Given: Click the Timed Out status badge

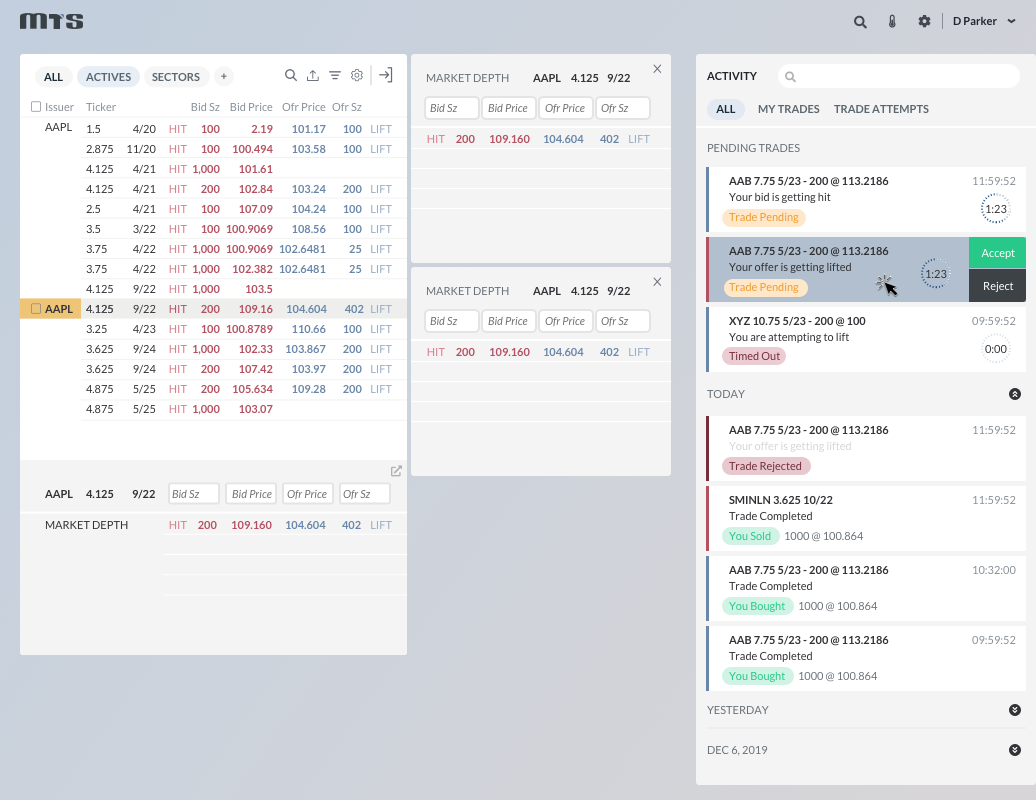Looking at the screenshot, I should point(754,356).
